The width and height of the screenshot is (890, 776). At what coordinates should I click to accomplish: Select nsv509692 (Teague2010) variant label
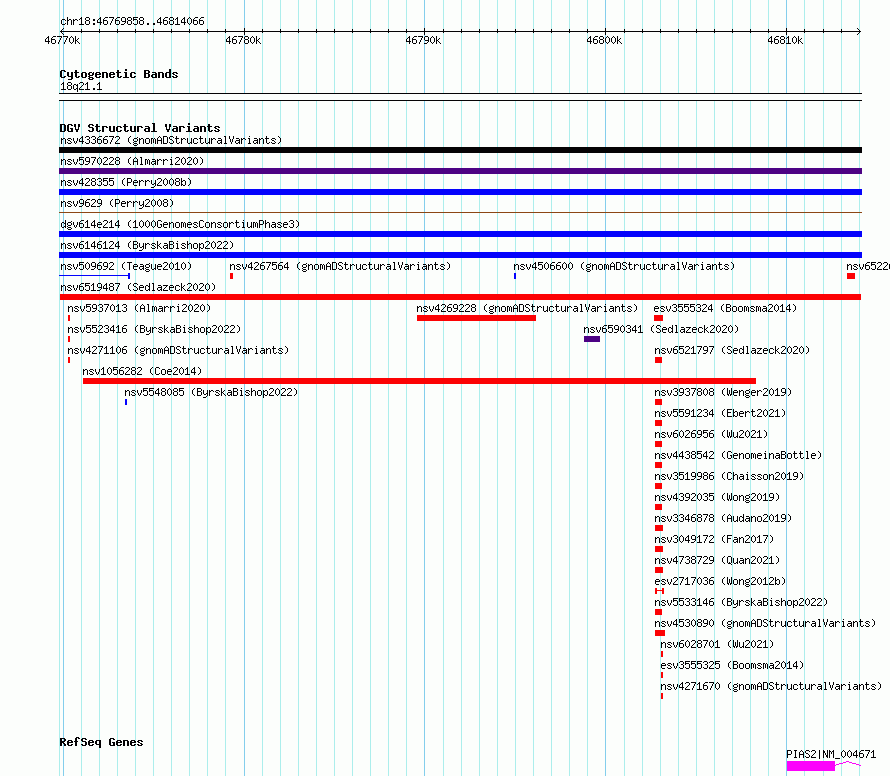click(x=126, y=266)
